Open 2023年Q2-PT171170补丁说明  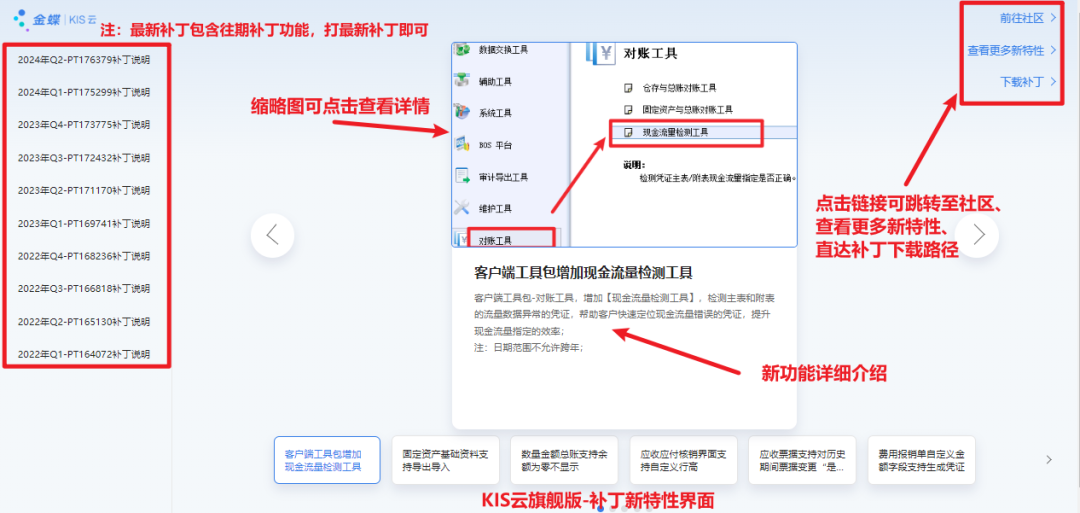point(84,190)
